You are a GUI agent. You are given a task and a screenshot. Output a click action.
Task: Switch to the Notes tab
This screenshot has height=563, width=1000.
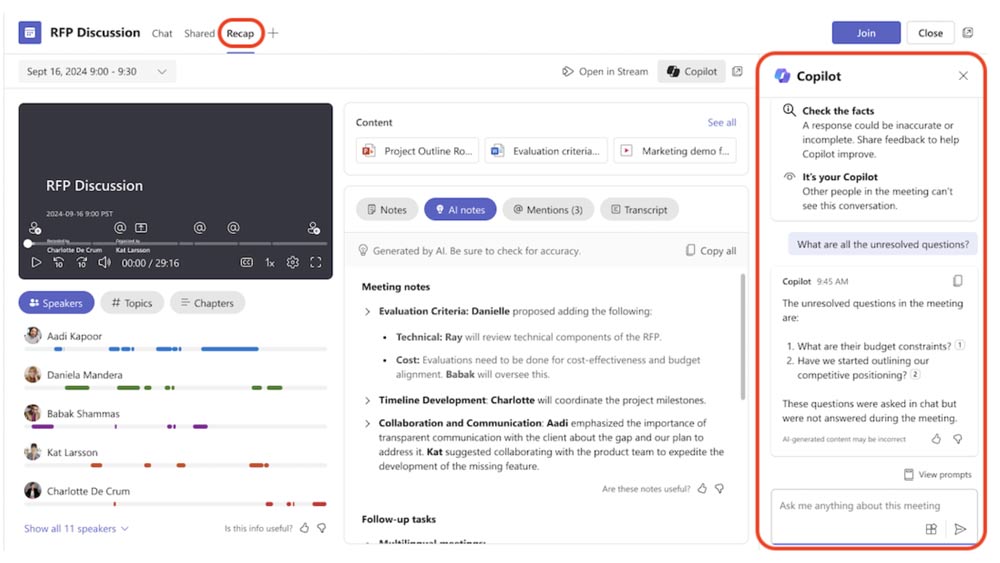[x=386, y=209]
